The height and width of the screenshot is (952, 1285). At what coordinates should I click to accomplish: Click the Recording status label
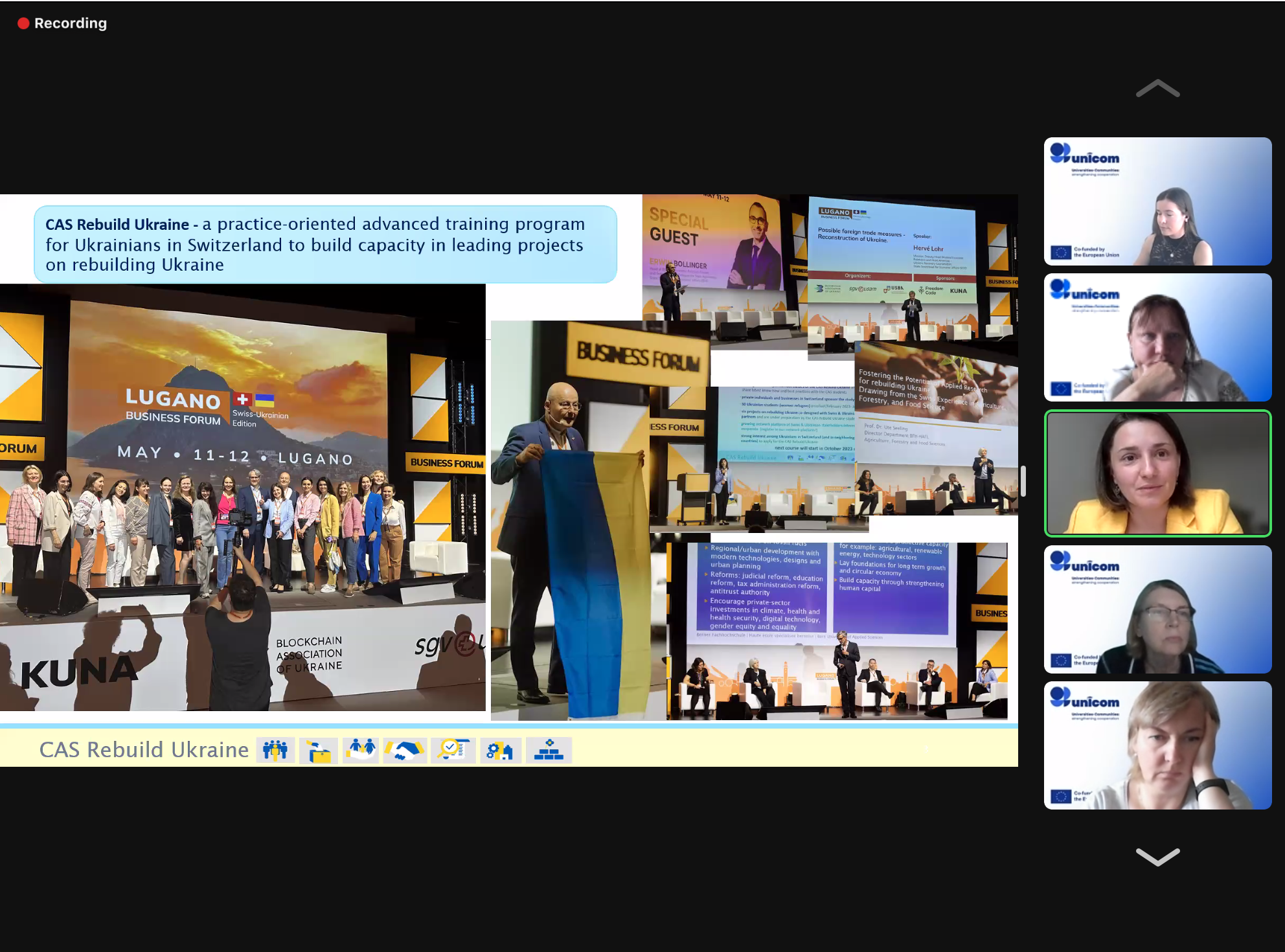tap(70, 23)
